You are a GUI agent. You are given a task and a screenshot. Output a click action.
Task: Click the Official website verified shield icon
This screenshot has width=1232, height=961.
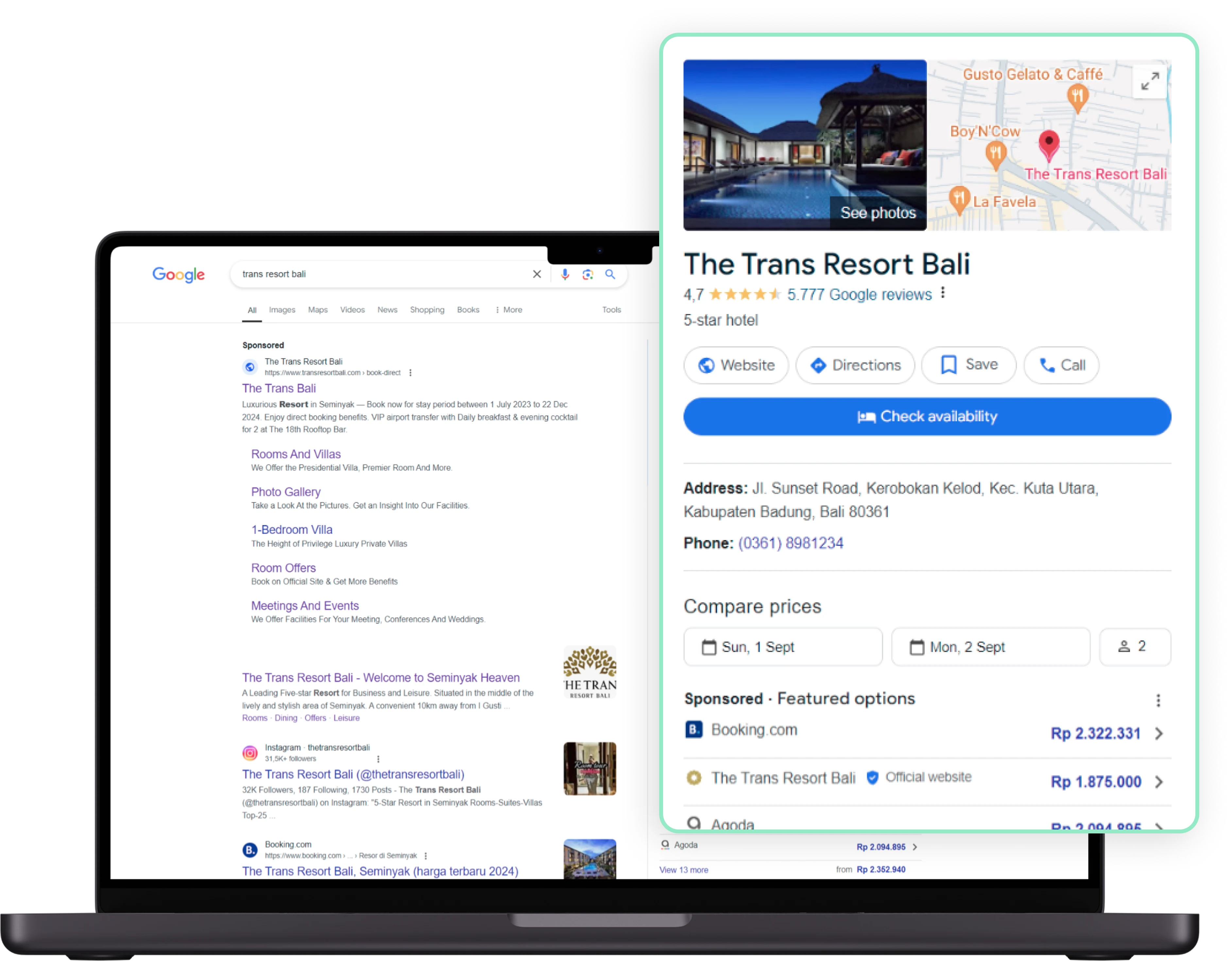click(872, 778)
